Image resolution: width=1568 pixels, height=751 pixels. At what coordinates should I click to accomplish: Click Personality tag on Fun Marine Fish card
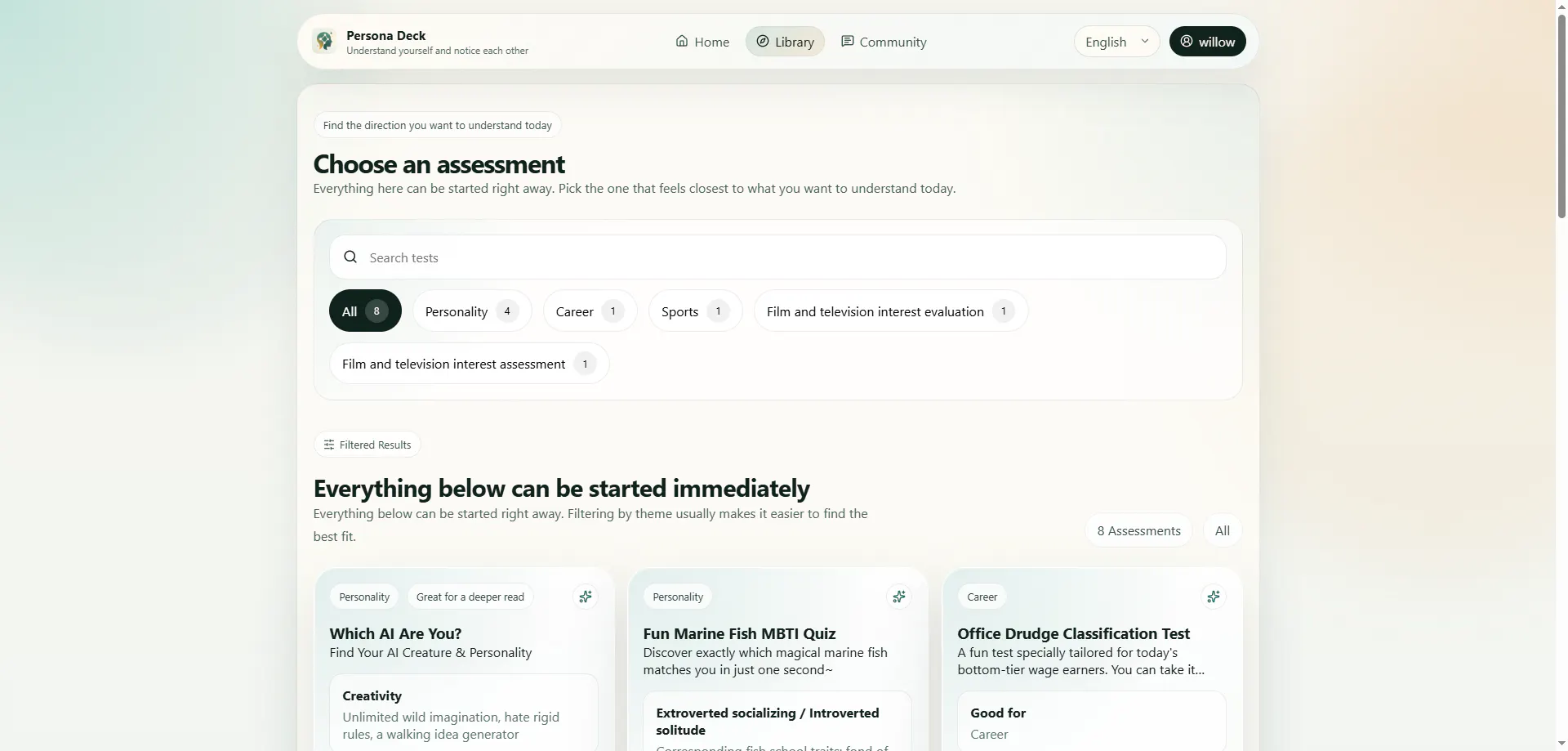click(x=678, y=597)
